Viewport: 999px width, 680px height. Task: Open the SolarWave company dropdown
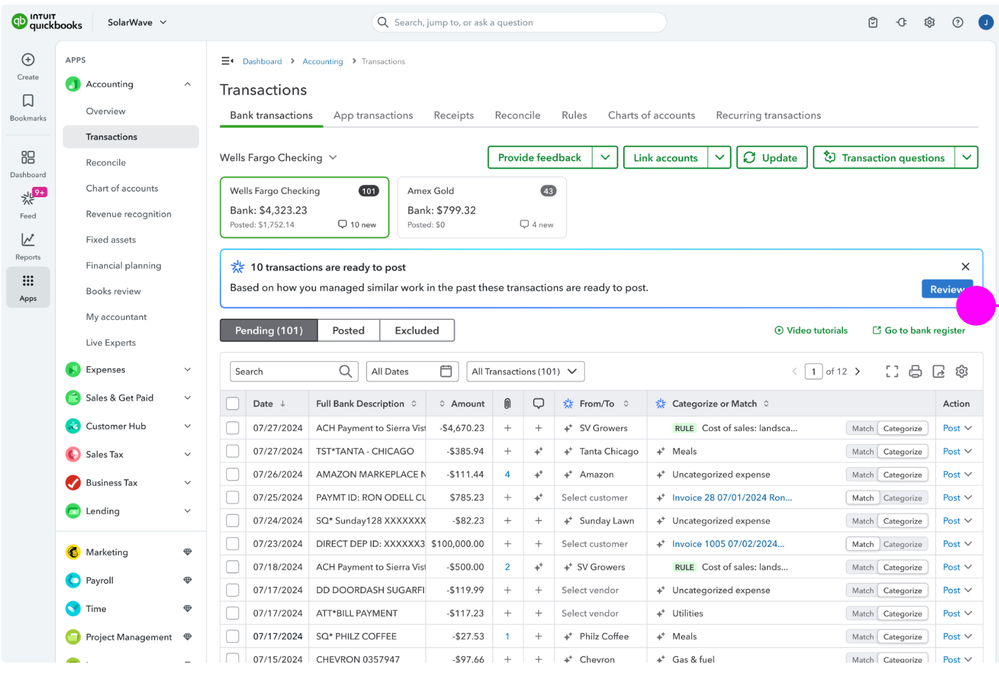(x=136, y=22)
